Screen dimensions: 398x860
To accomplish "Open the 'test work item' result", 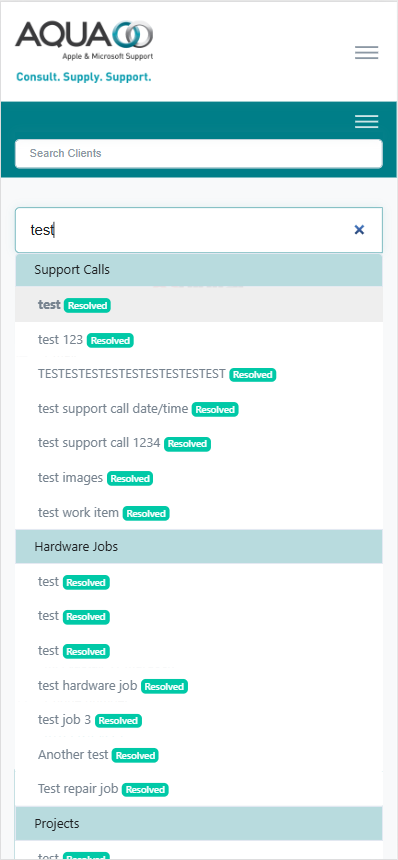I will (198, 513).
